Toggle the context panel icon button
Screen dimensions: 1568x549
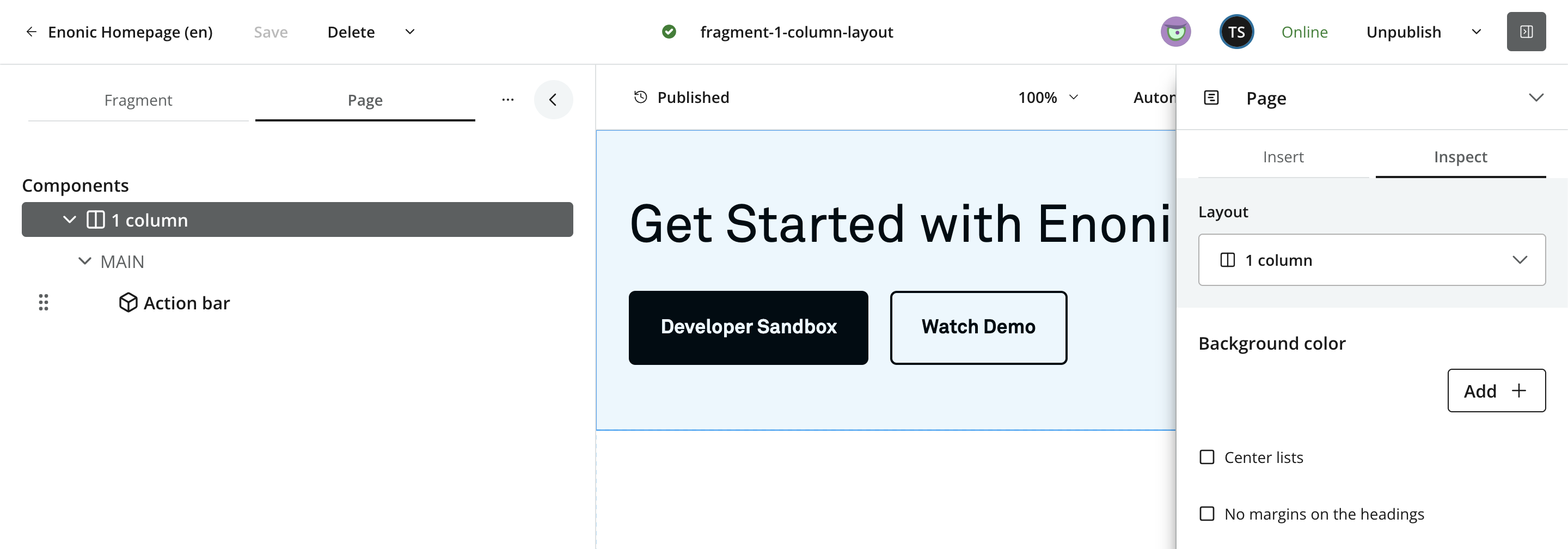point(1526,32)
